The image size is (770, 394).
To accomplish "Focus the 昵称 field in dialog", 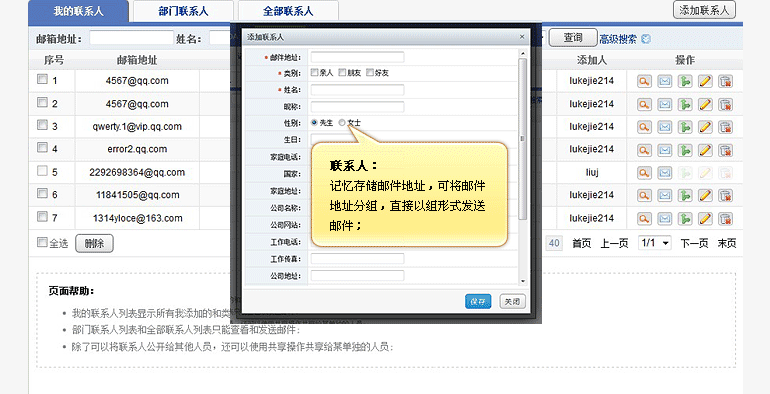I will point(358,107).
